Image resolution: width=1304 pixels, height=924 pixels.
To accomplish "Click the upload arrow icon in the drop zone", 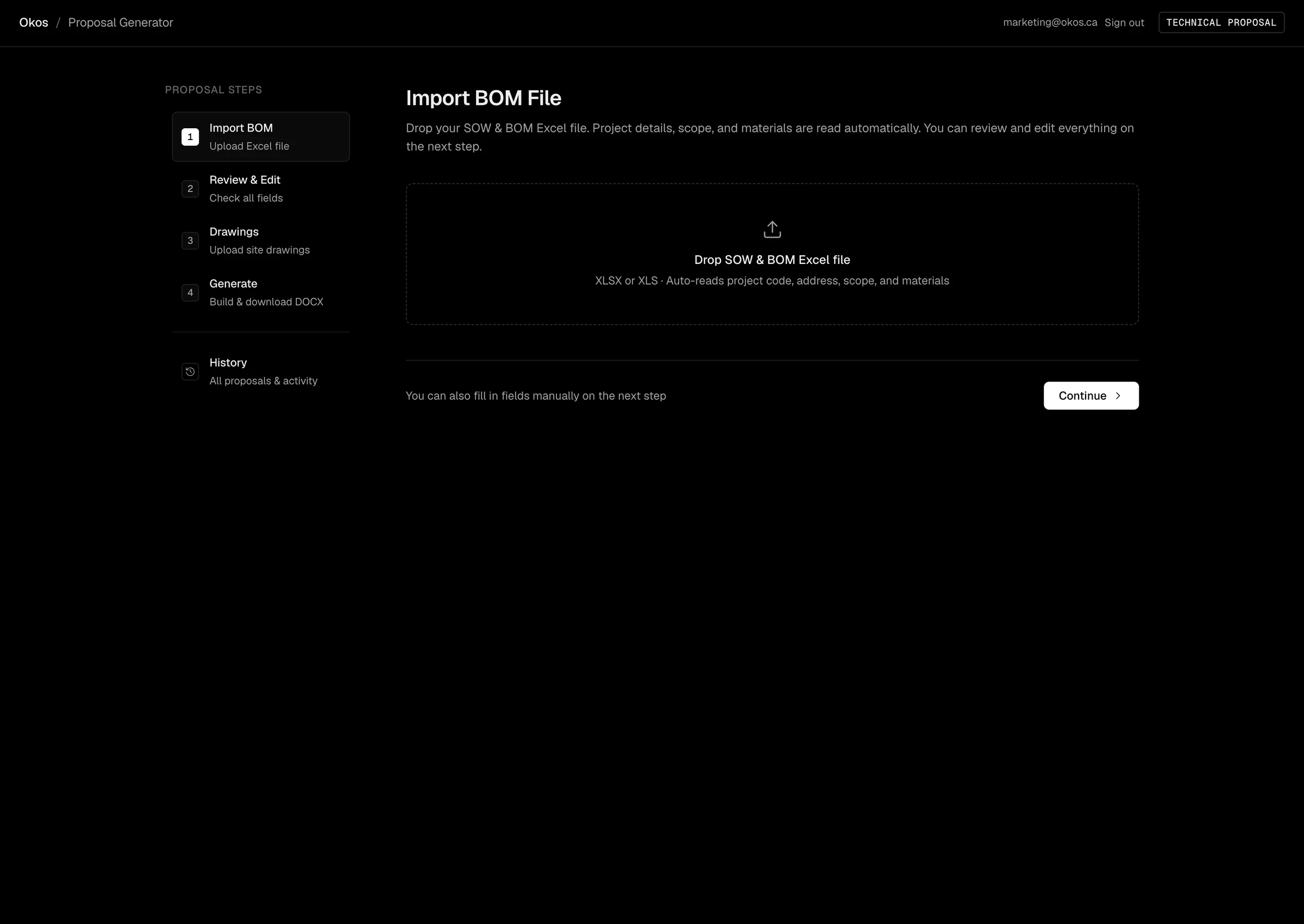I will pyautogui.click(x=772, y=230).
